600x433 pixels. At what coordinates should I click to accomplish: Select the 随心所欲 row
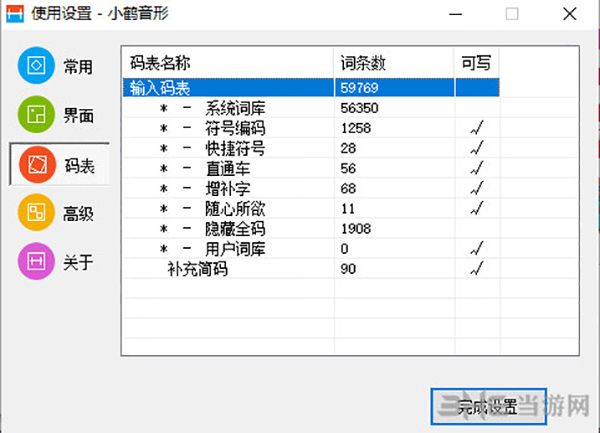(311, 209)
